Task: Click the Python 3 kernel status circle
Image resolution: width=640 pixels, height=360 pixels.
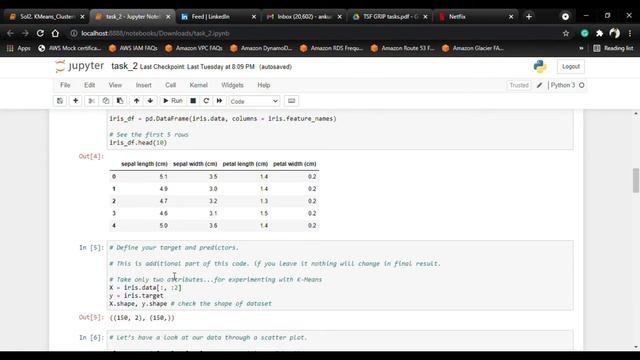Action: (582, 85)
